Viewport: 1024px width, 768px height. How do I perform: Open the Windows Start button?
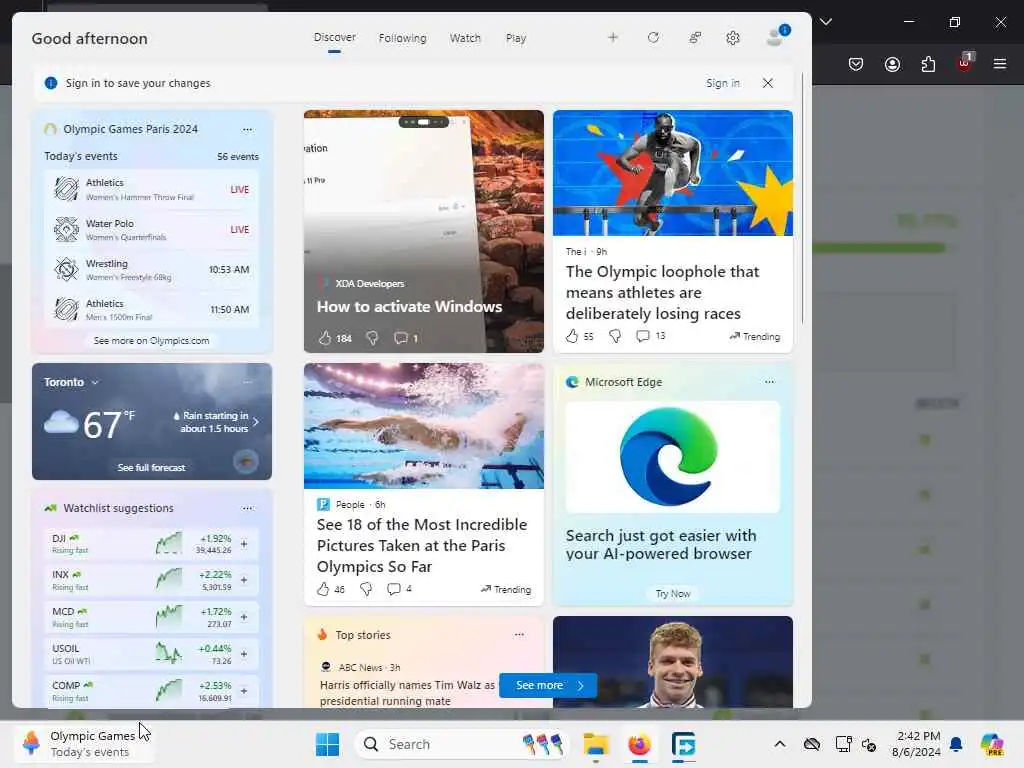(327, 744)
